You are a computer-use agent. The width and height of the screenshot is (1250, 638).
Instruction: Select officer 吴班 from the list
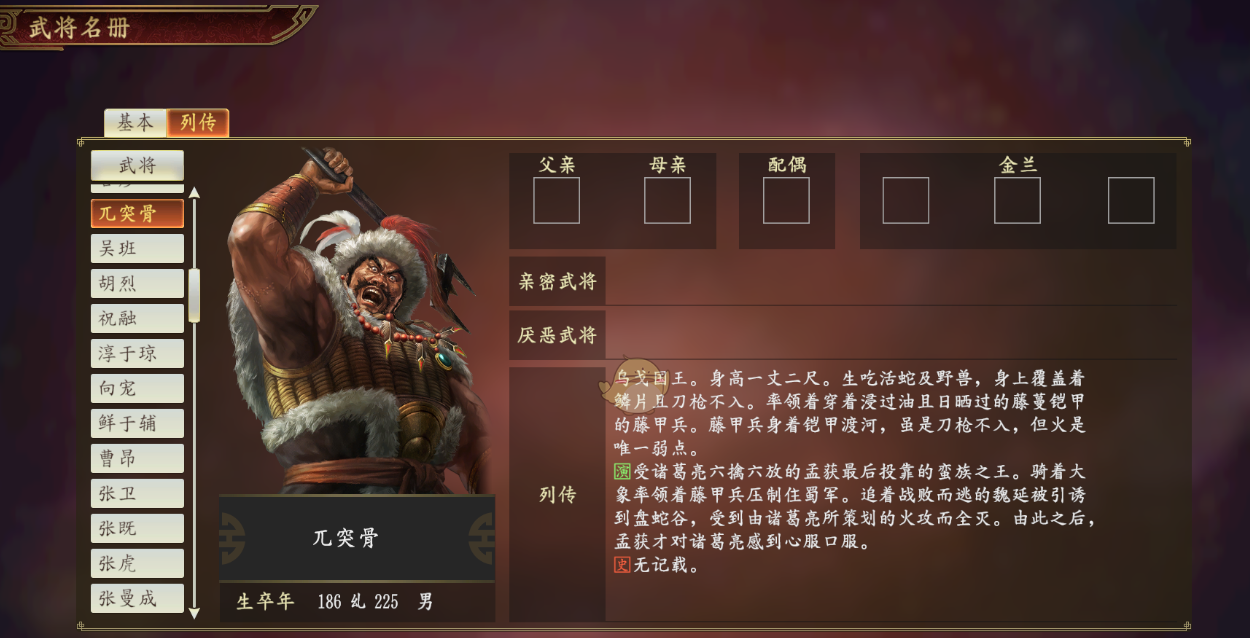click(137, 248)
